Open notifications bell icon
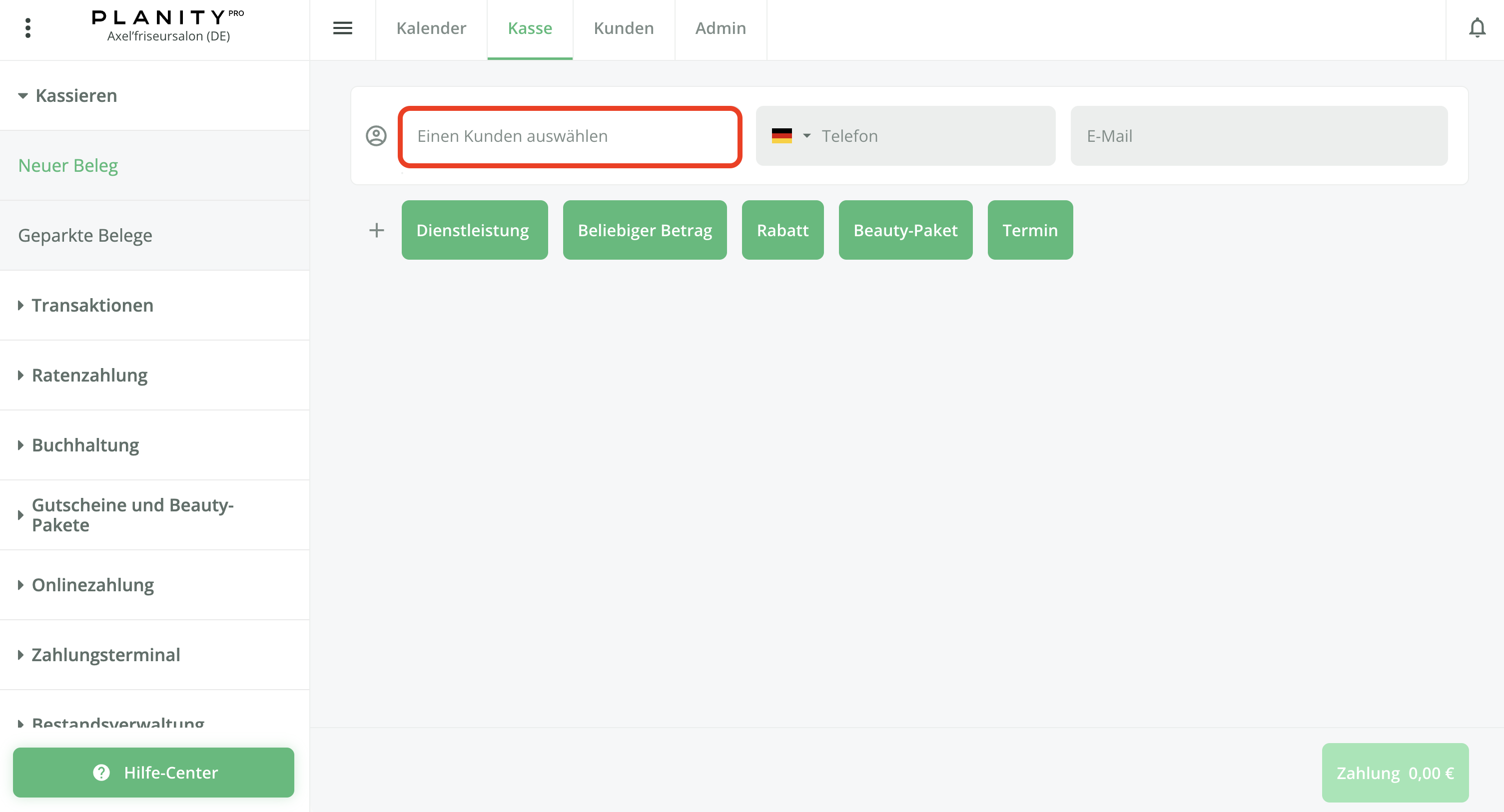This screenshot has height=812, width=1504. (1477, 28)
